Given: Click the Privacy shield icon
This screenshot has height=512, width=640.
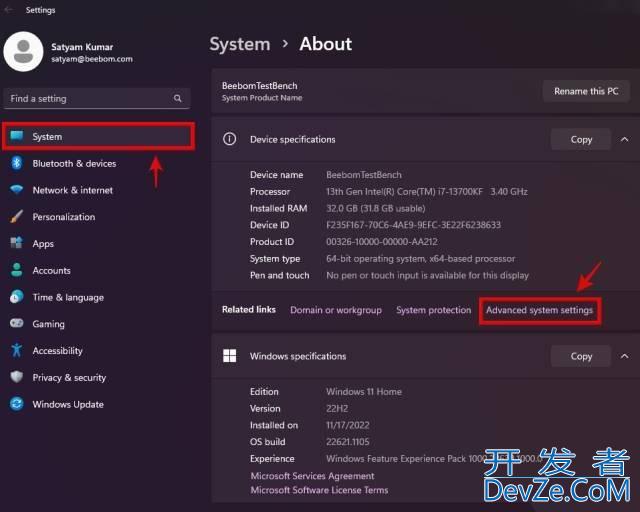Looking at the screenshot, I should (17, 377).
